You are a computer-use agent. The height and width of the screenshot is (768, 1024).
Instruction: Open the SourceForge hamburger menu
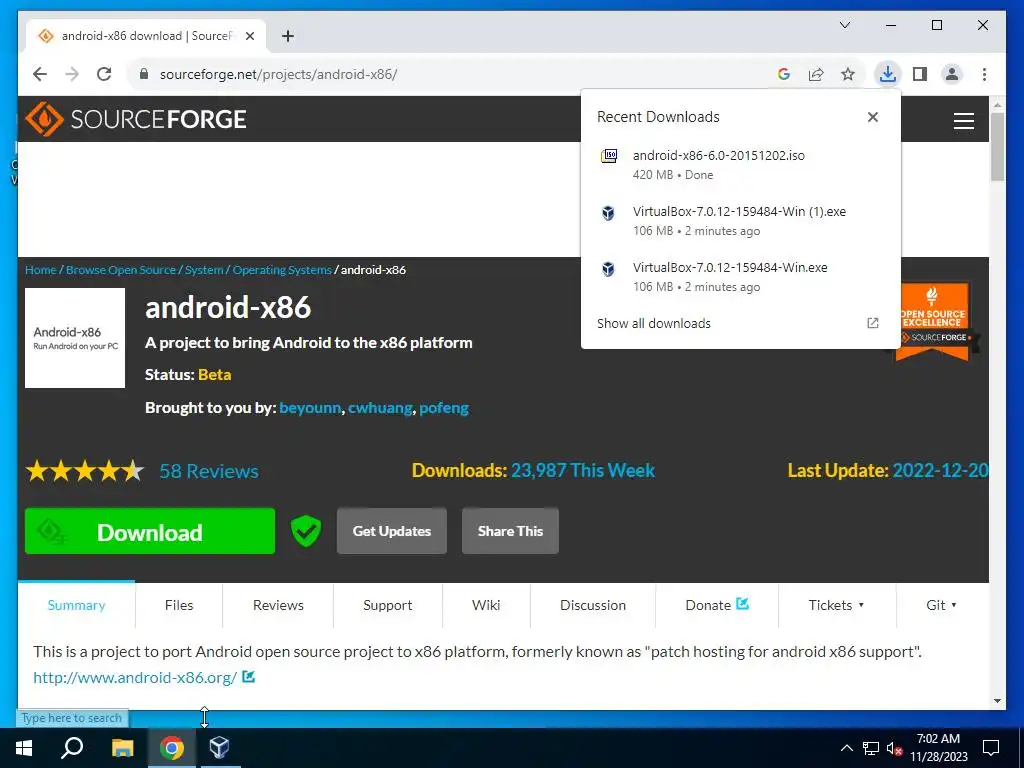point(963,121)
